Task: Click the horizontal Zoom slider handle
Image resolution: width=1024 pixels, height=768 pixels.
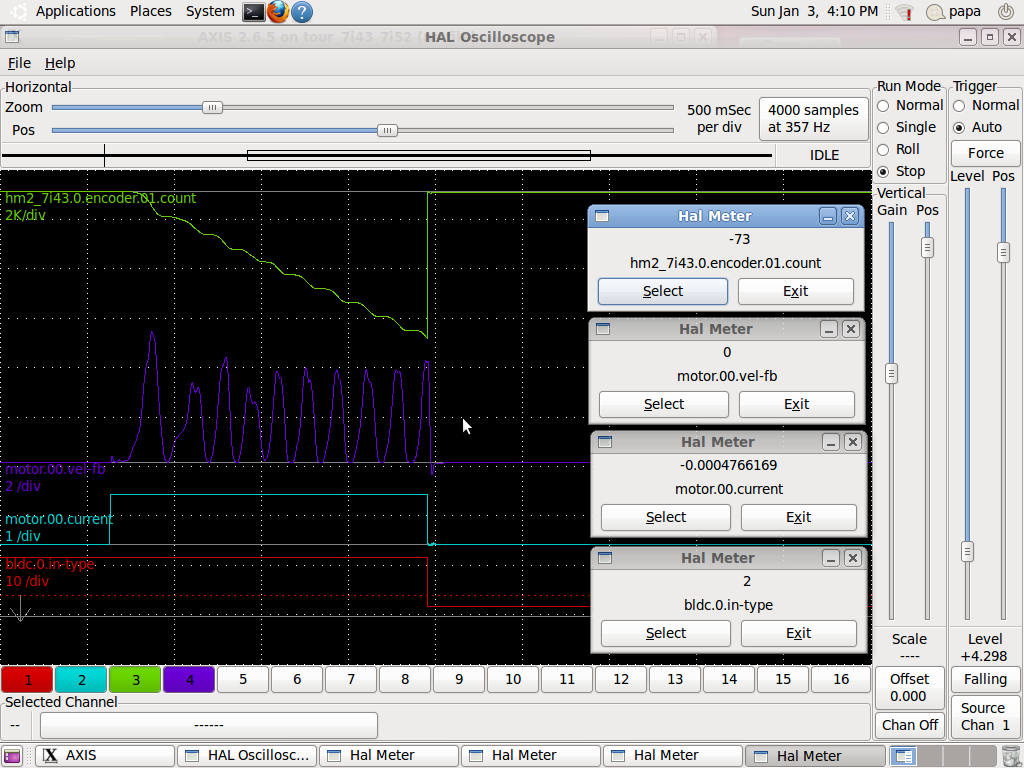Action: tap(212, 107)
